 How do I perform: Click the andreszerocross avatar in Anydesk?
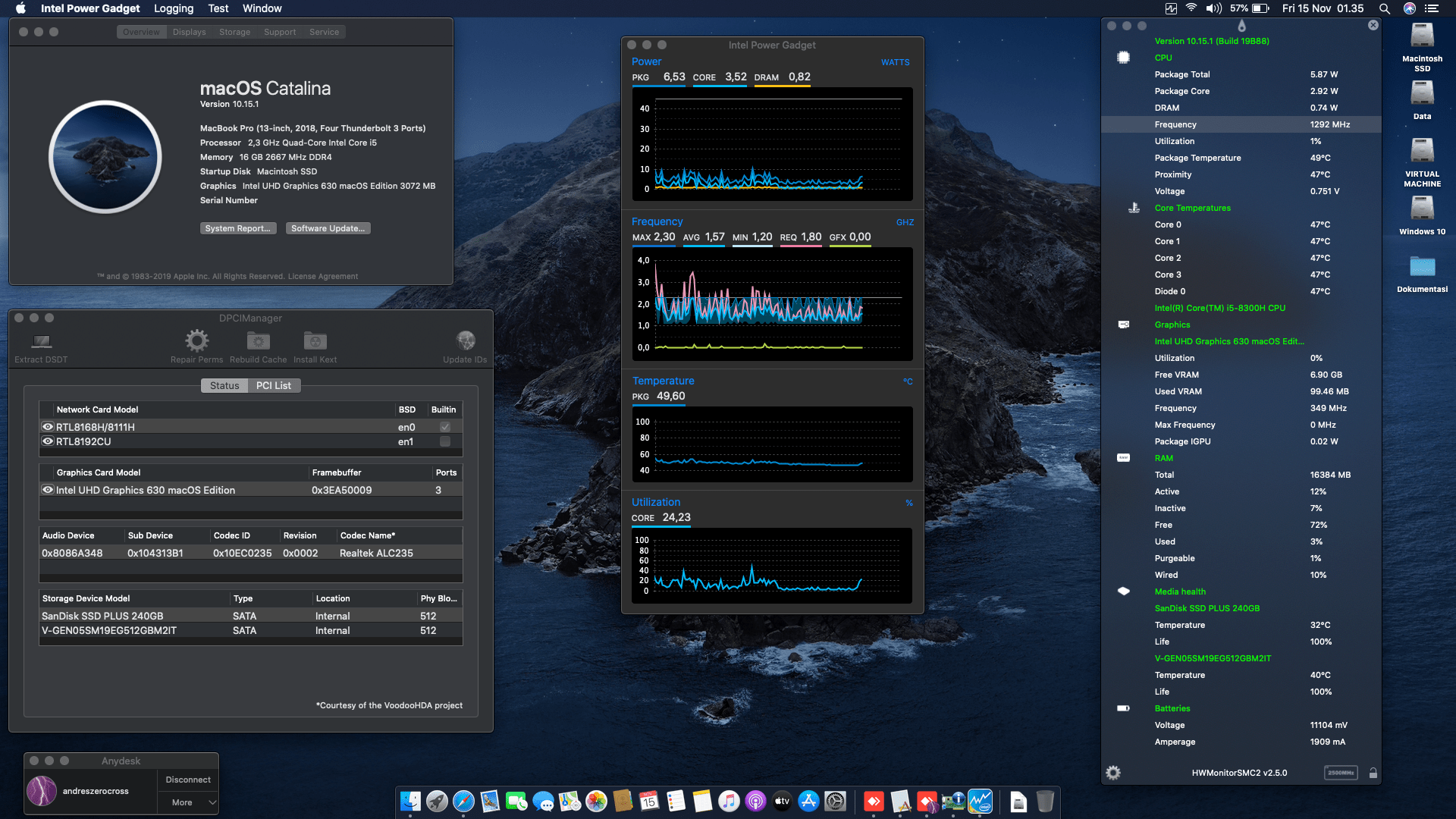(42, 791)
